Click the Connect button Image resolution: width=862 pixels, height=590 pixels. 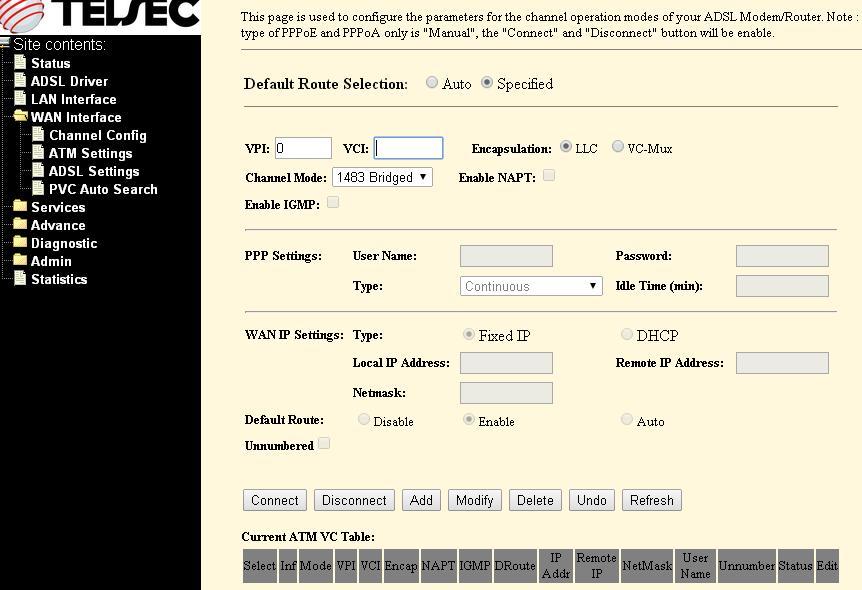click(275, 500)
